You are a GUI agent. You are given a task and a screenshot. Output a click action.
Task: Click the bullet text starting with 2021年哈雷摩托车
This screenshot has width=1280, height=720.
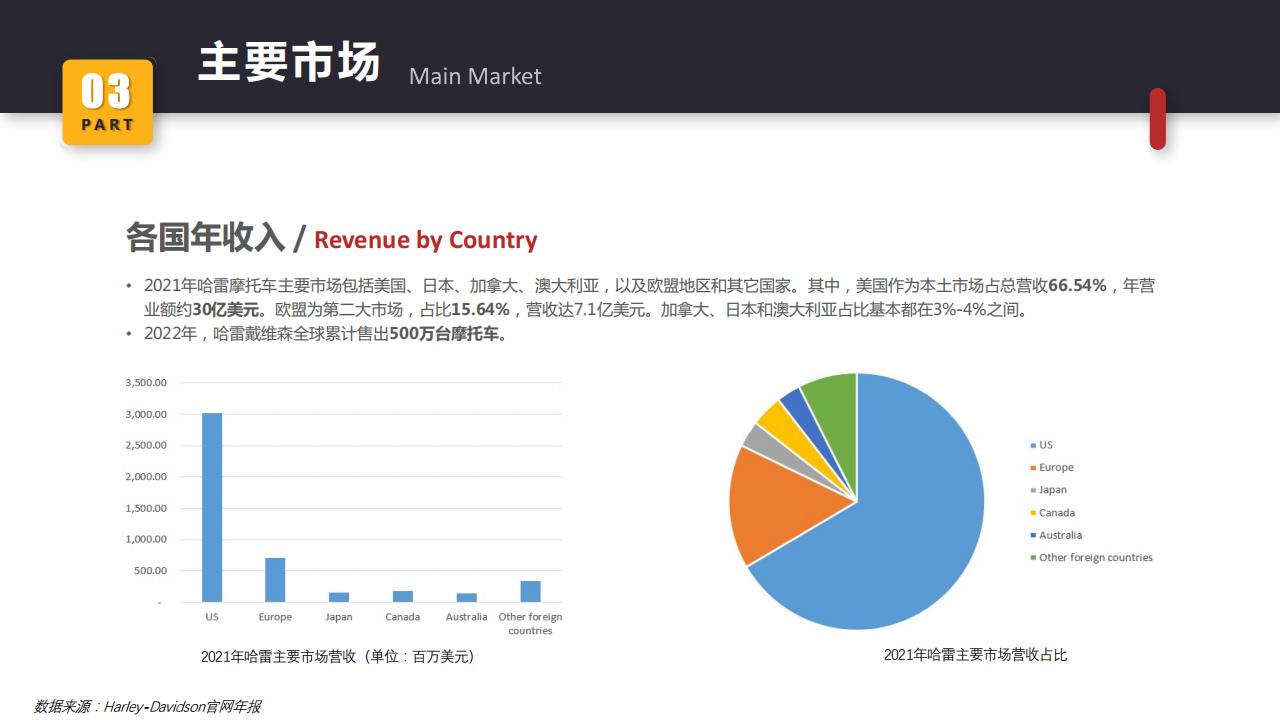pos(649,297)
